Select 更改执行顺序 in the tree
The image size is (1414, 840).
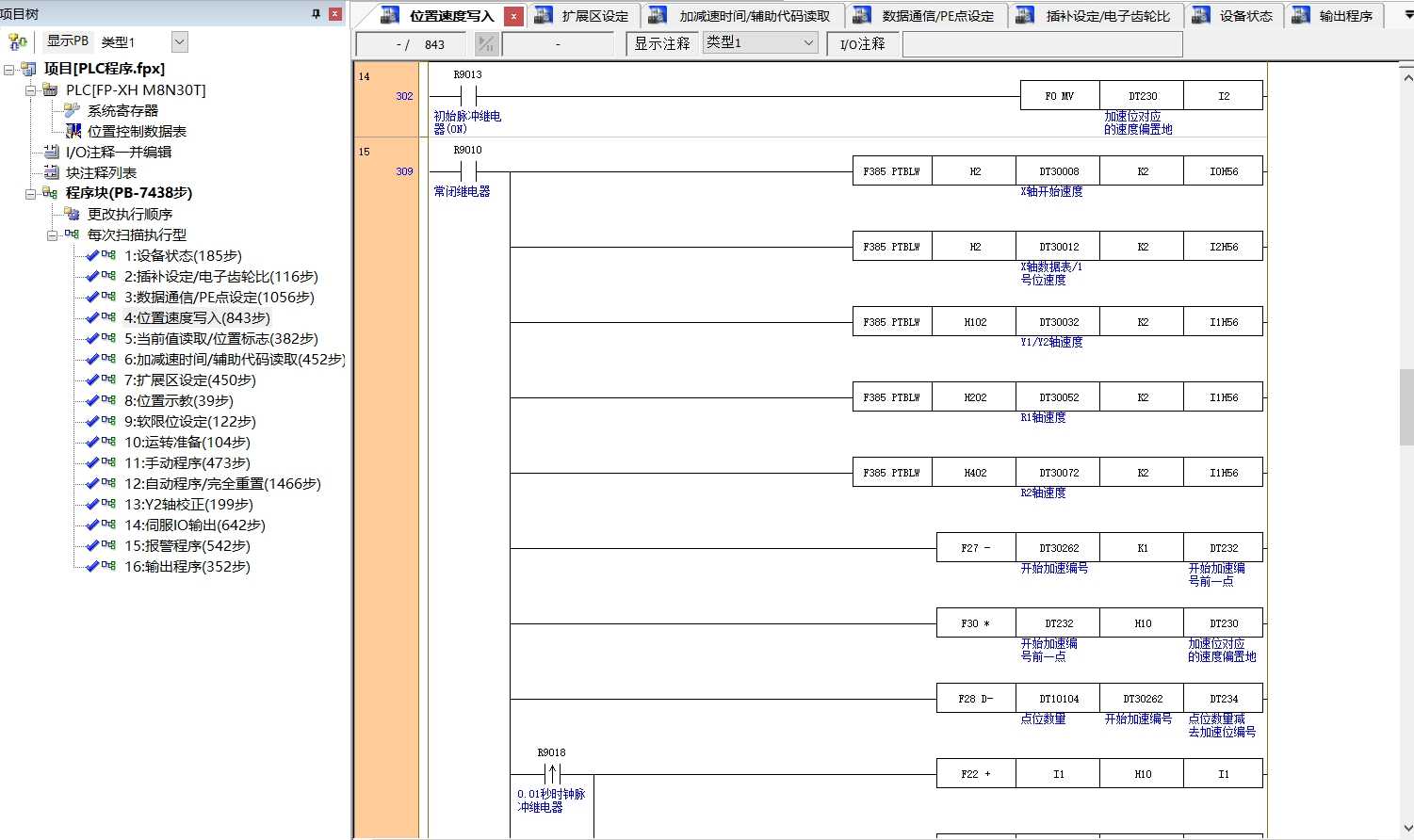point(130,214)
